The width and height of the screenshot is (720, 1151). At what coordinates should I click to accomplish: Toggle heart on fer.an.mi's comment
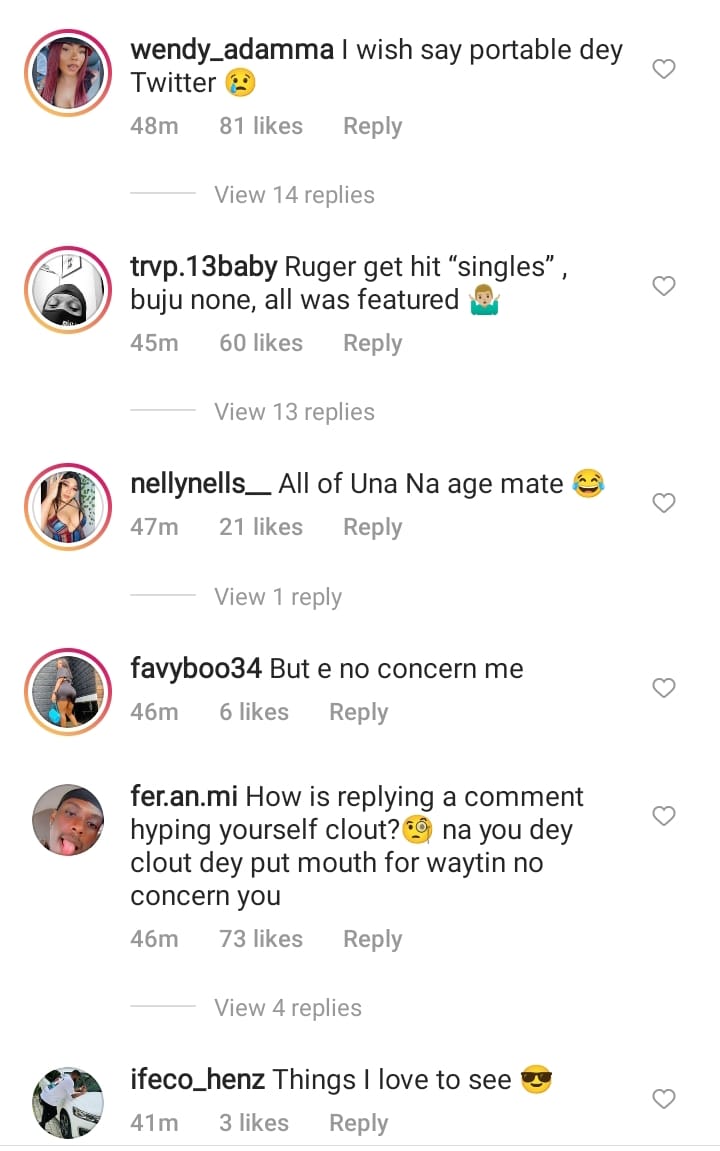[x=664, y=816]
